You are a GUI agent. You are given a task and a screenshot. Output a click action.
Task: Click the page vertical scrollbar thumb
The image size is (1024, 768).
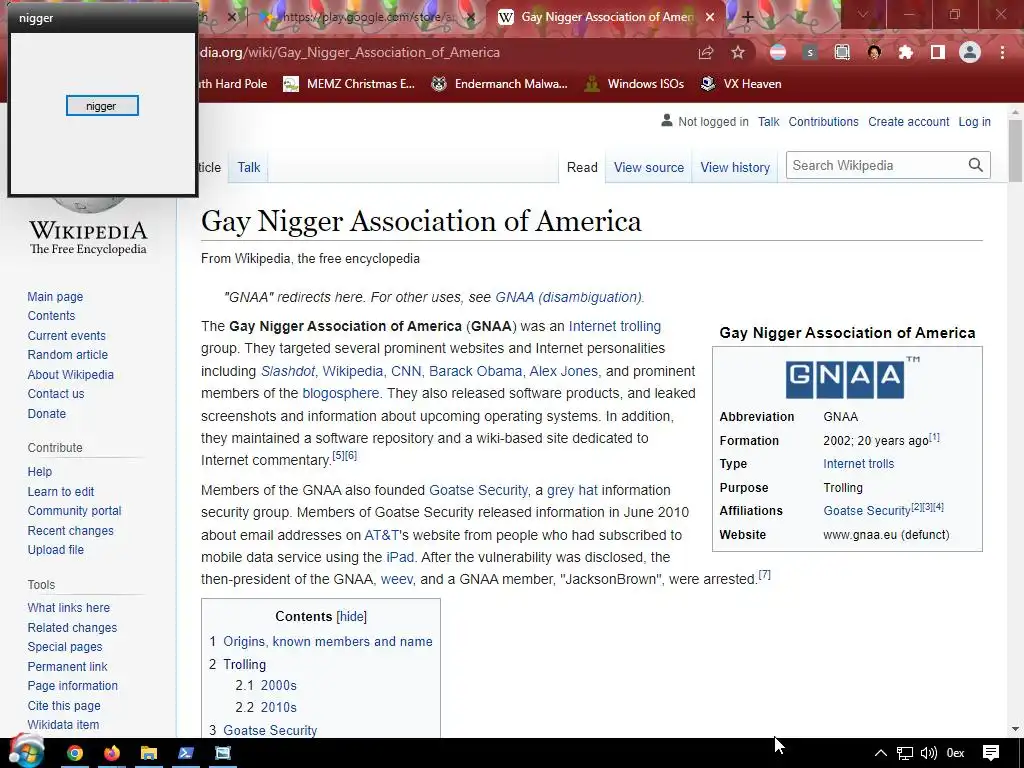(1015, 152)
